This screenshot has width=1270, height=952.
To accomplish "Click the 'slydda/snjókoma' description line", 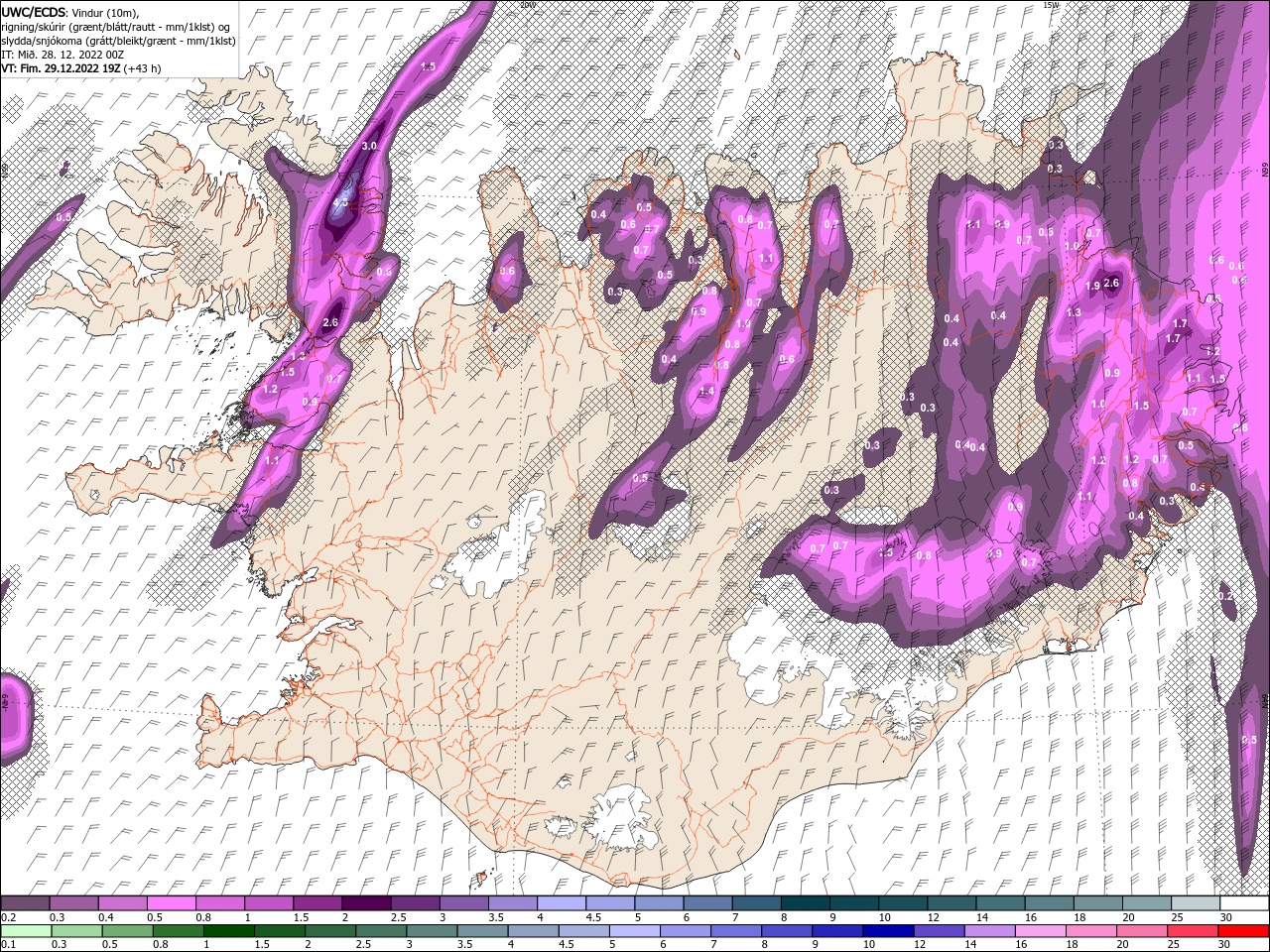I will tap(118, 40).
